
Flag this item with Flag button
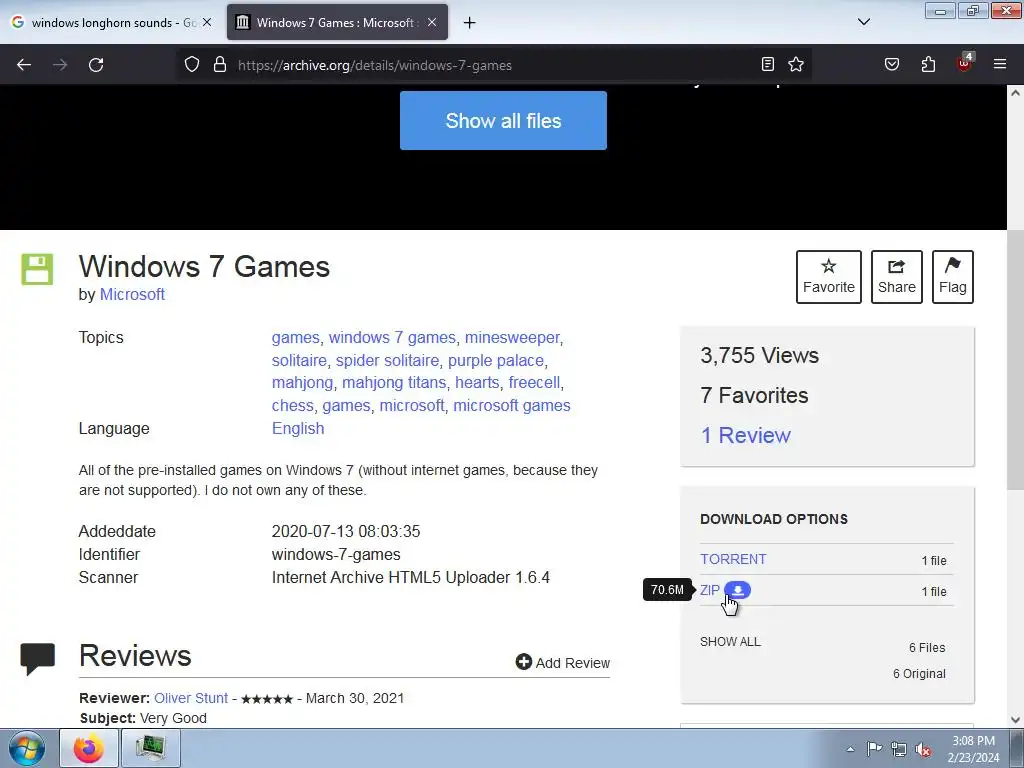click(953, 277)
